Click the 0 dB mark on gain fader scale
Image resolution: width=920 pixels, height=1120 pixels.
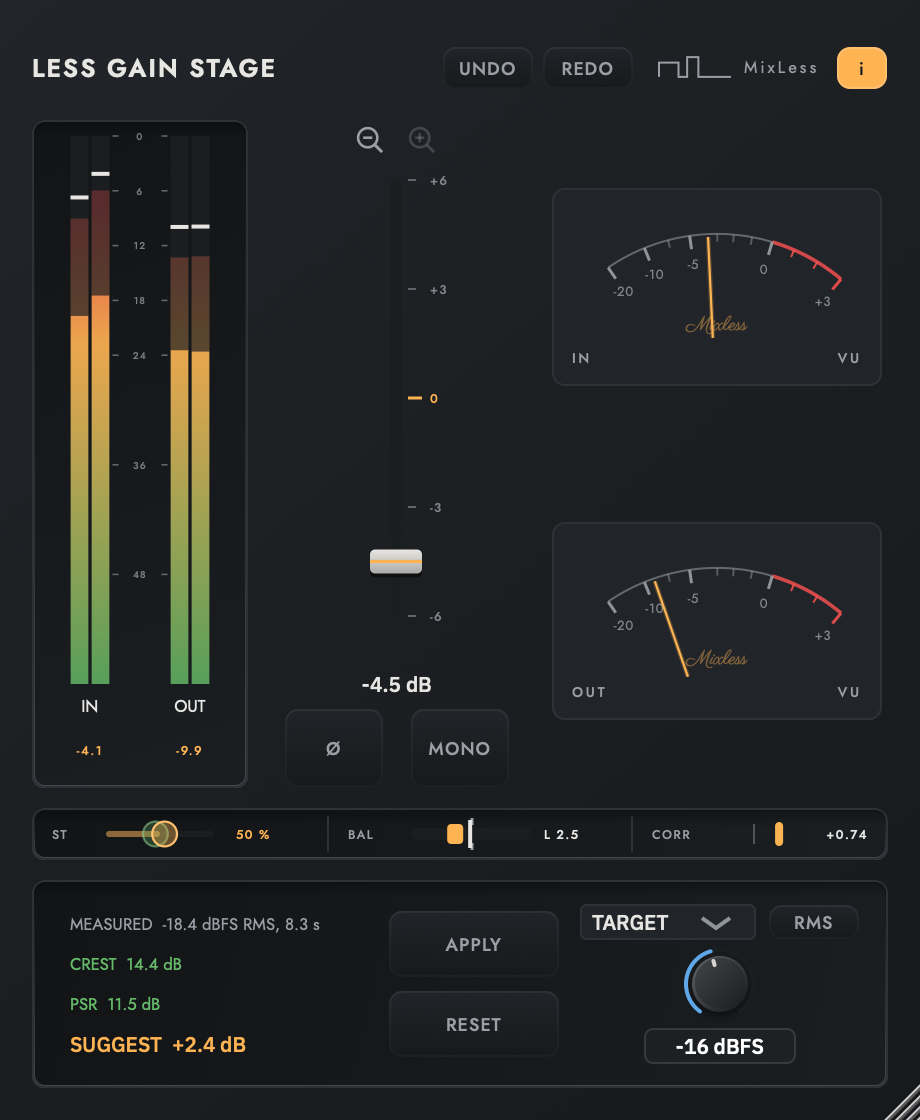[x=423, y=398]
